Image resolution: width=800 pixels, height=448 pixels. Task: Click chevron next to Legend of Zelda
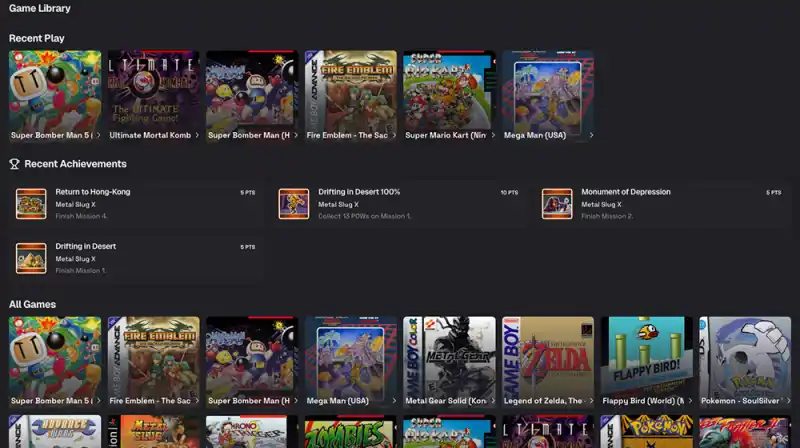point(591,401)
